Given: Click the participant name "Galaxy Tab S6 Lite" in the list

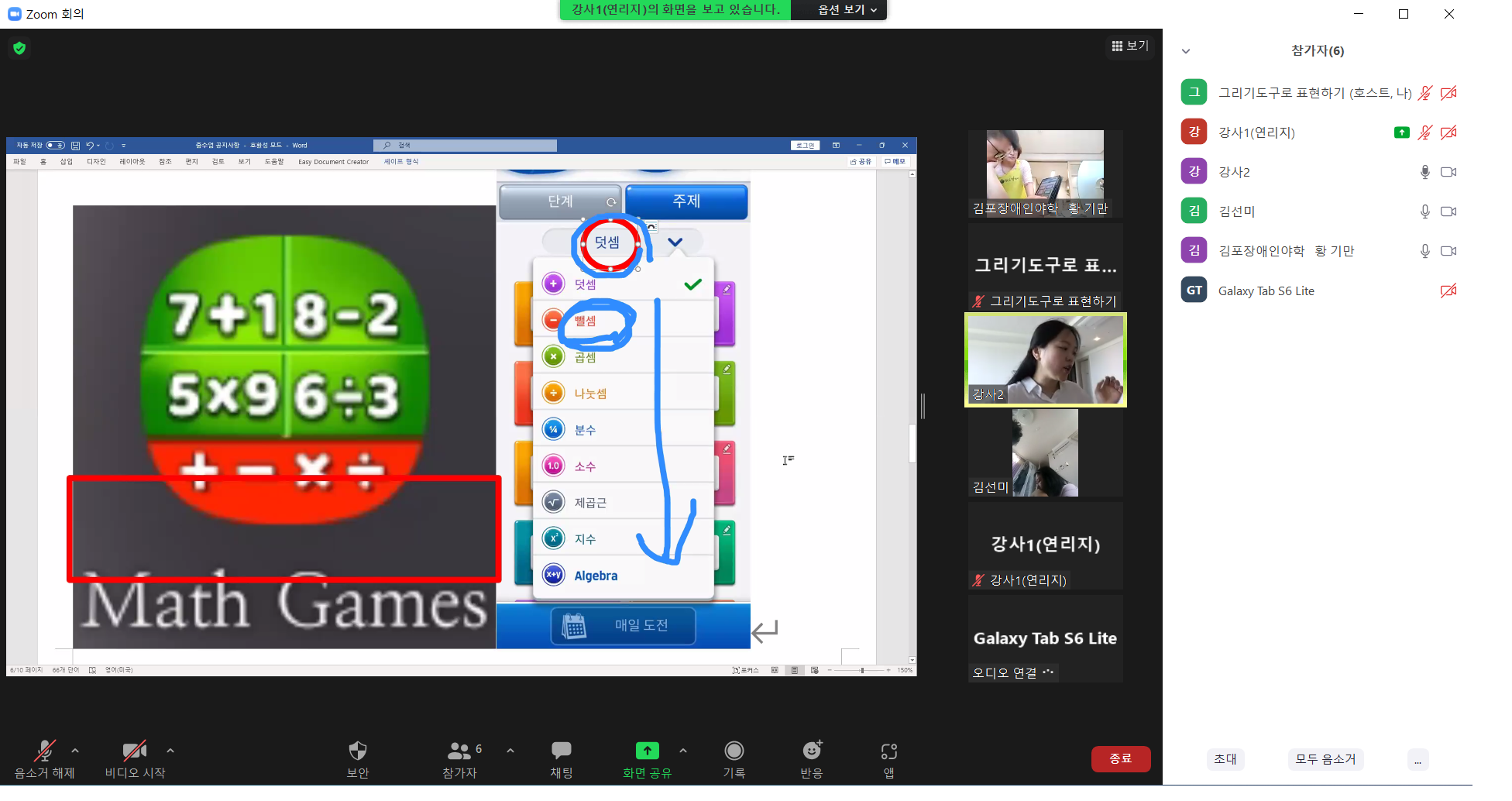Looking at the screenshot, I should tap(1266, 290).
